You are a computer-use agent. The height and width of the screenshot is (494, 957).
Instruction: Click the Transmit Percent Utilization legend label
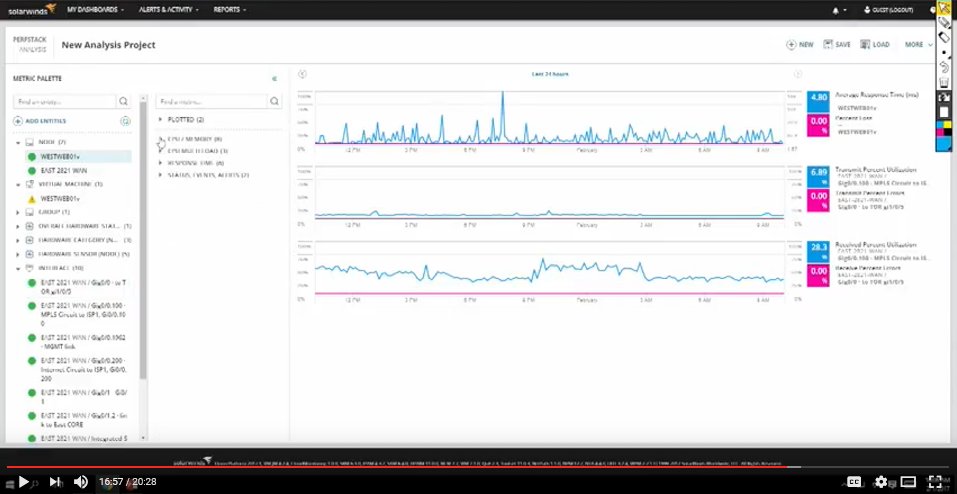(875, 170)
